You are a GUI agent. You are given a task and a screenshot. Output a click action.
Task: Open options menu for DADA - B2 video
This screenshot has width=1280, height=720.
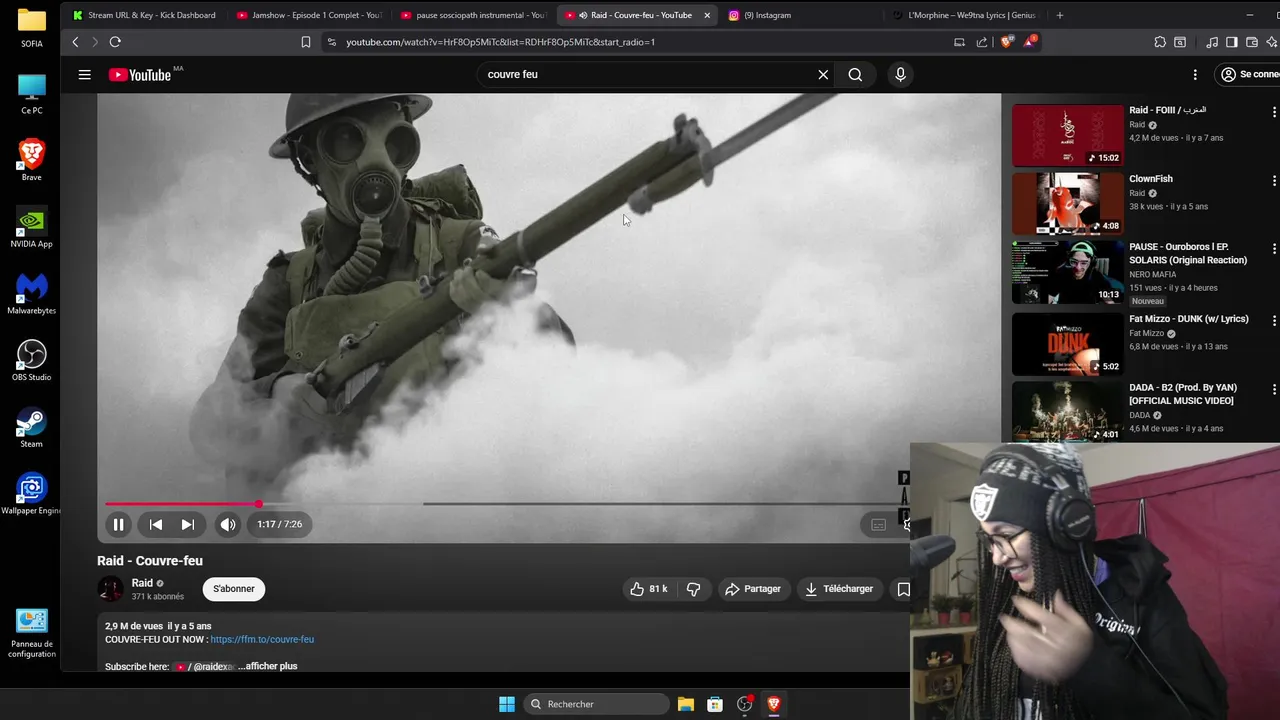1274,389
